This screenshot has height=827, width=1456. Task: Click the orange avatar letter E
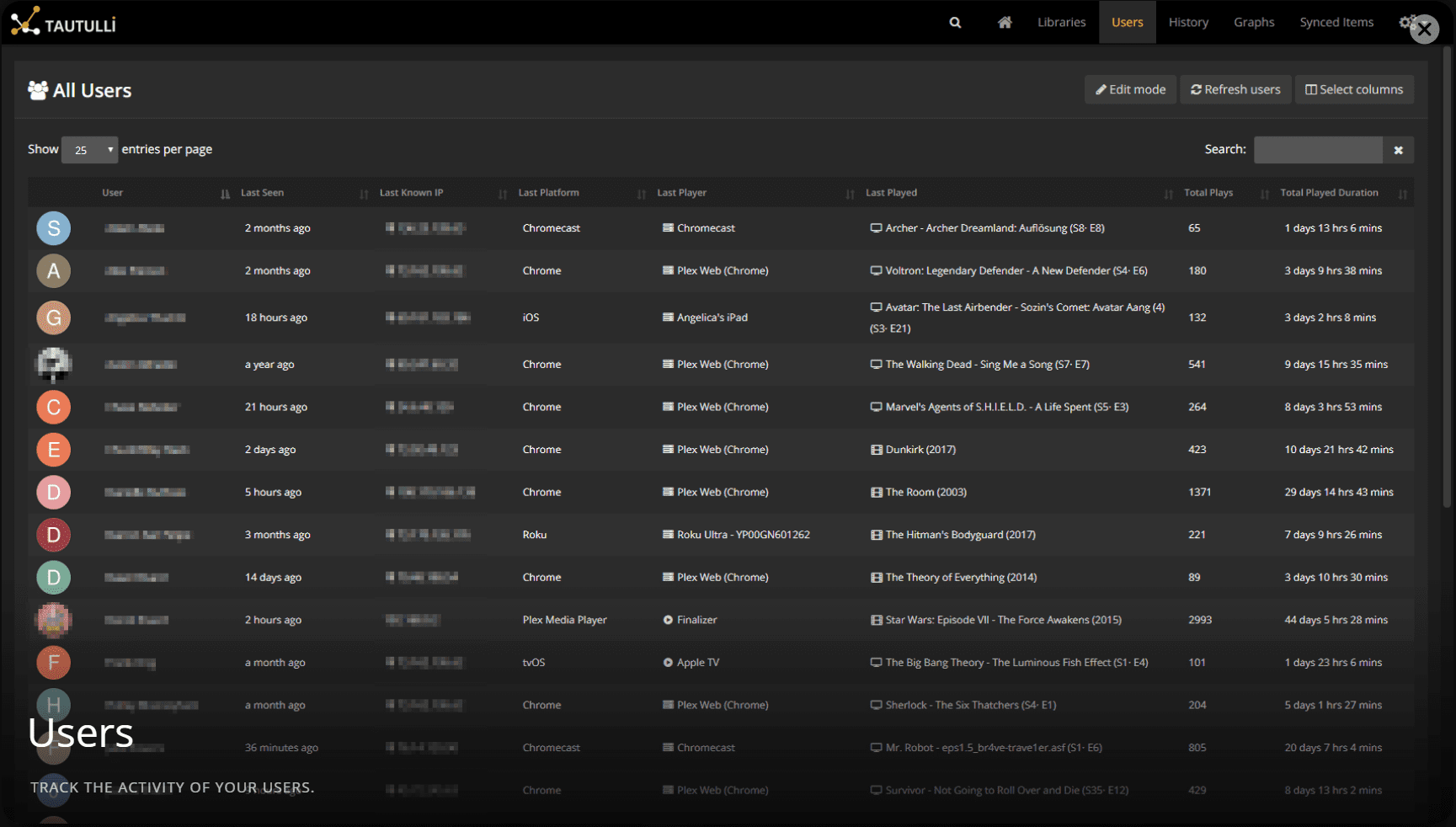point(54,450)
